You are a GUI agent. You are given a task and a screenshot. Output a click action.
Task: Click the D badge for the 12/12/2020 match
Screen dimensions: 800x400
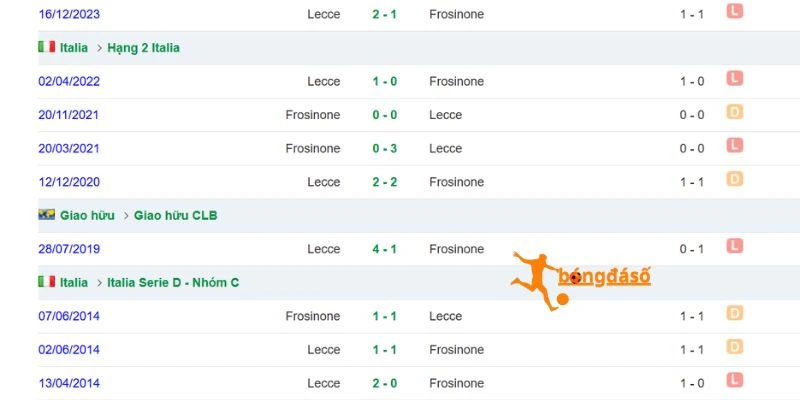(x=735, y=179)
